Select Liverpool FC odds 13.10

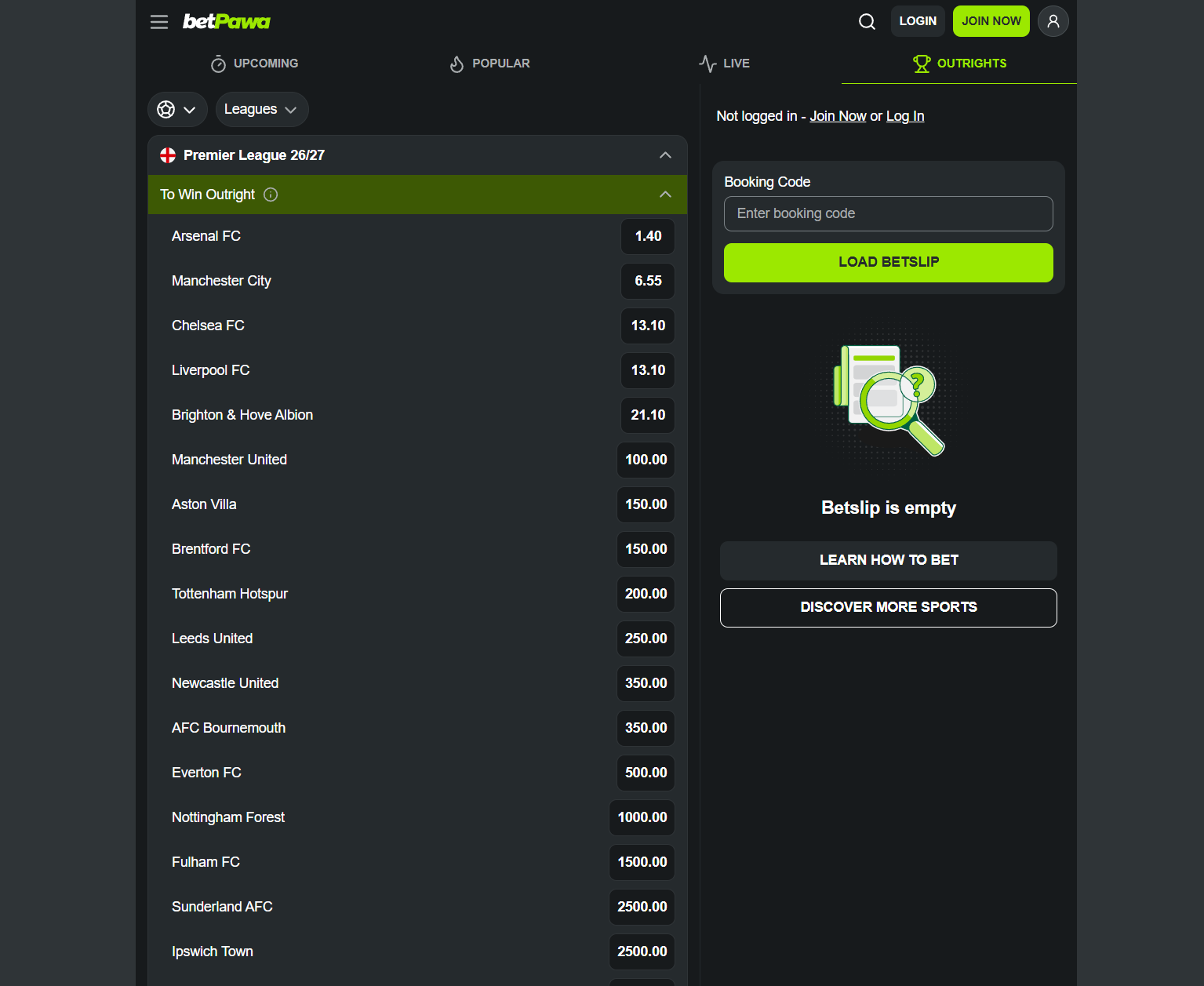point(648,370)
